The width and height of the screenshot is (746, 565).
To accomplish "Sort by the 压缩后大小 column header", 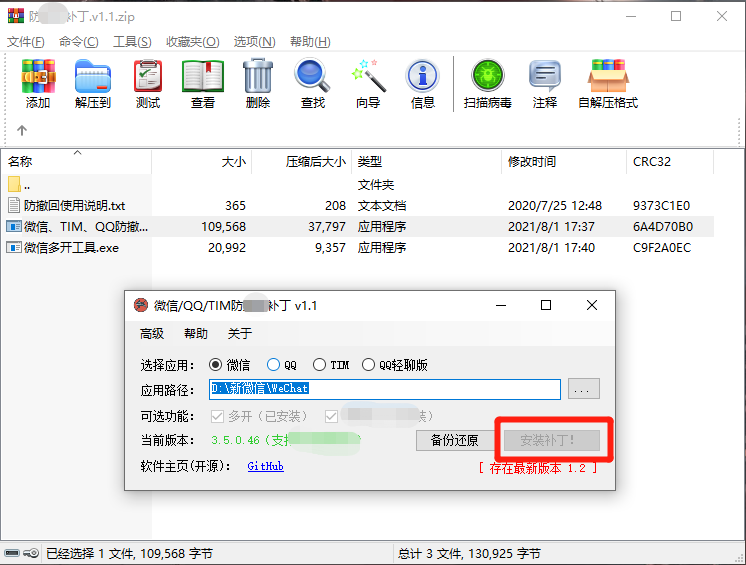I will tap(302, 162).
